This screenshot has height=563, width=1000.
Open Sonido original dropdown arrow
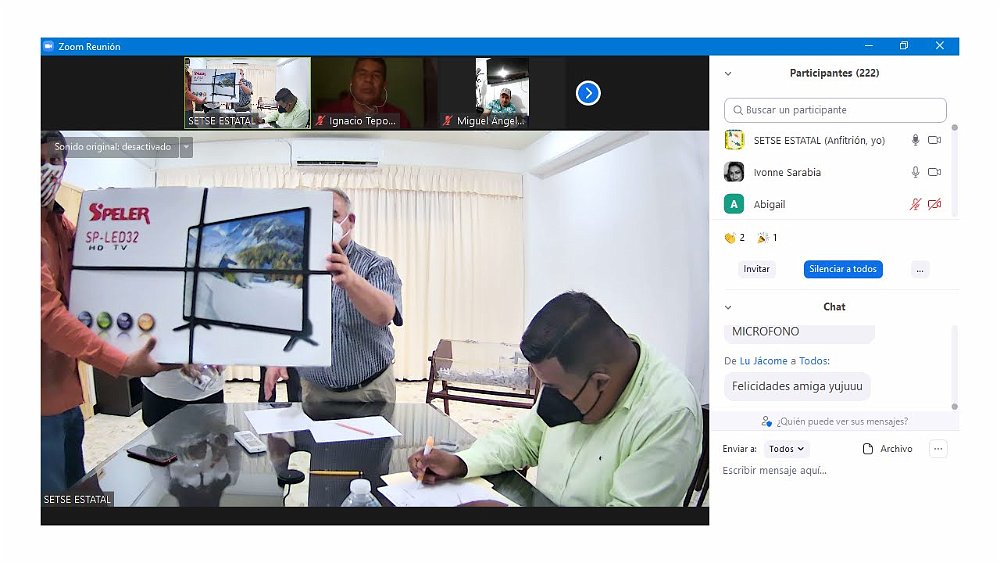click(186, 147)
